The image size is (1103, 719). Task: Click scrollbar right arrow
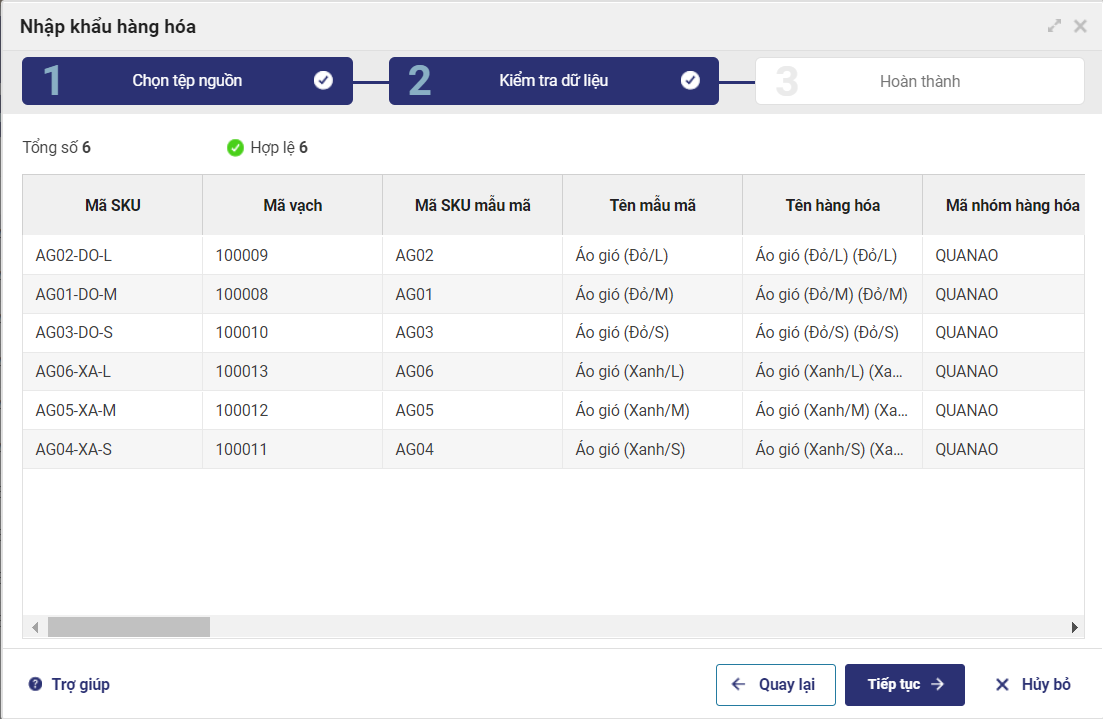click(1074, 627)
